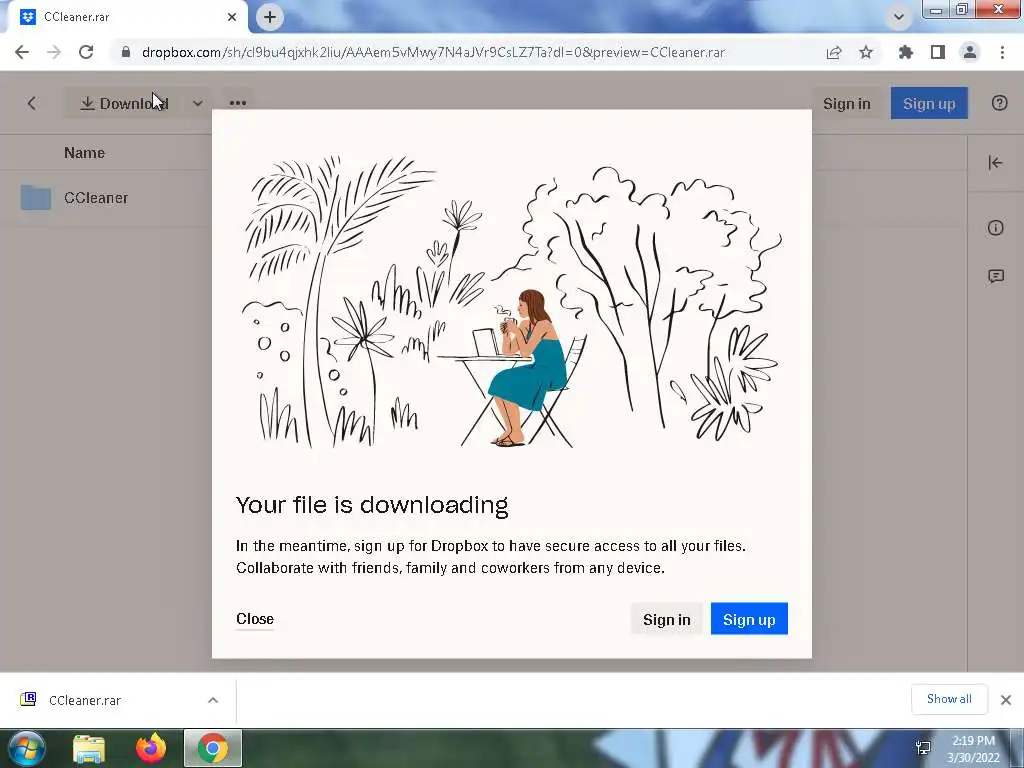
Task: Expand the Download options arrow
Action: (198, 103)
